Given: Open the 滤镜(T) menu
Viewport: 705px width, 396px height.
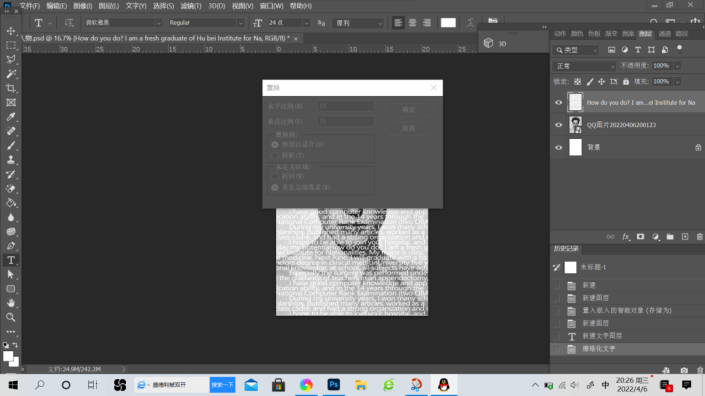Looking at the screenshot, I should coord(191,6).
